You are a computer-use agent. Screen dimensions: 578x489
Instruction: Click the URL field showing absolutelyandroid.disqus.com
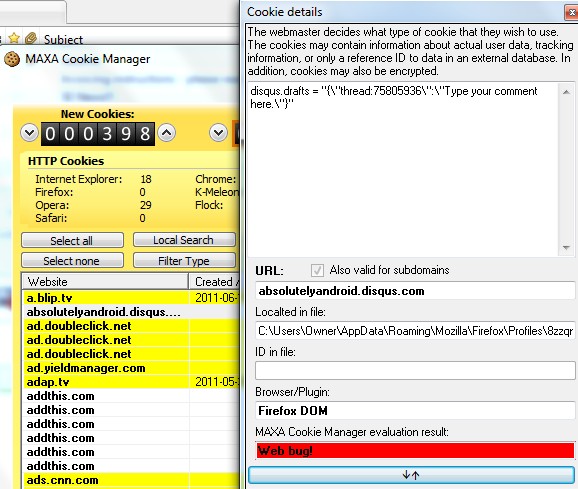click(415, 291)
